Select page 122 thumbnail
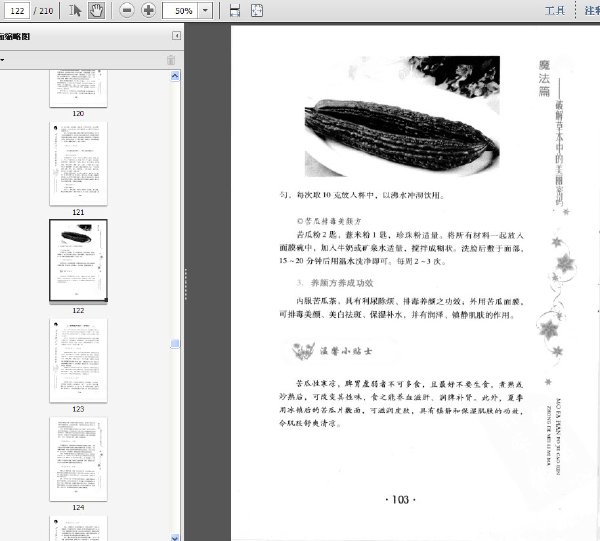 click(x=78, y=261)
